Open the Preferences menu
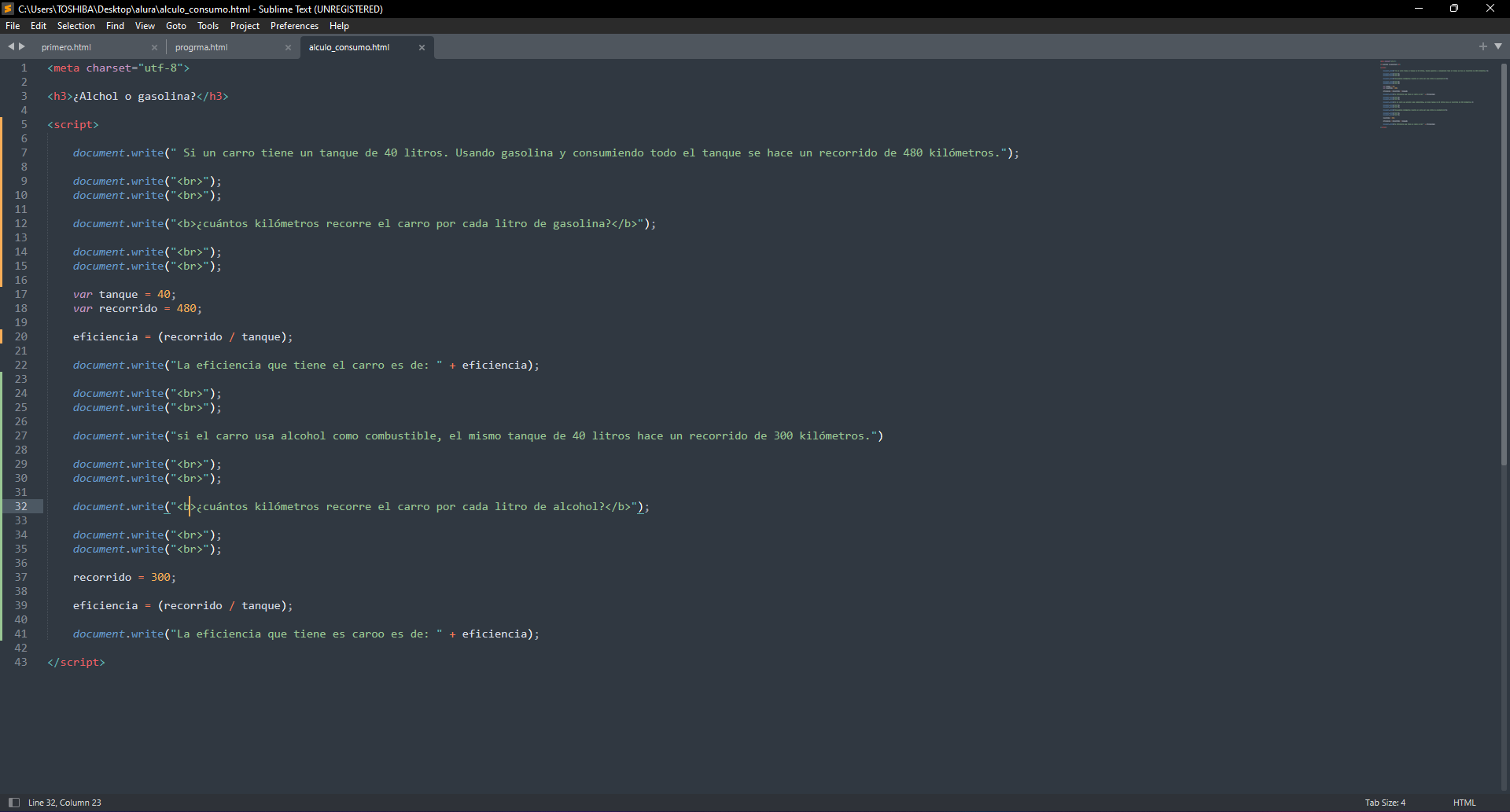The image size is (1510, 812). (294, 26)
